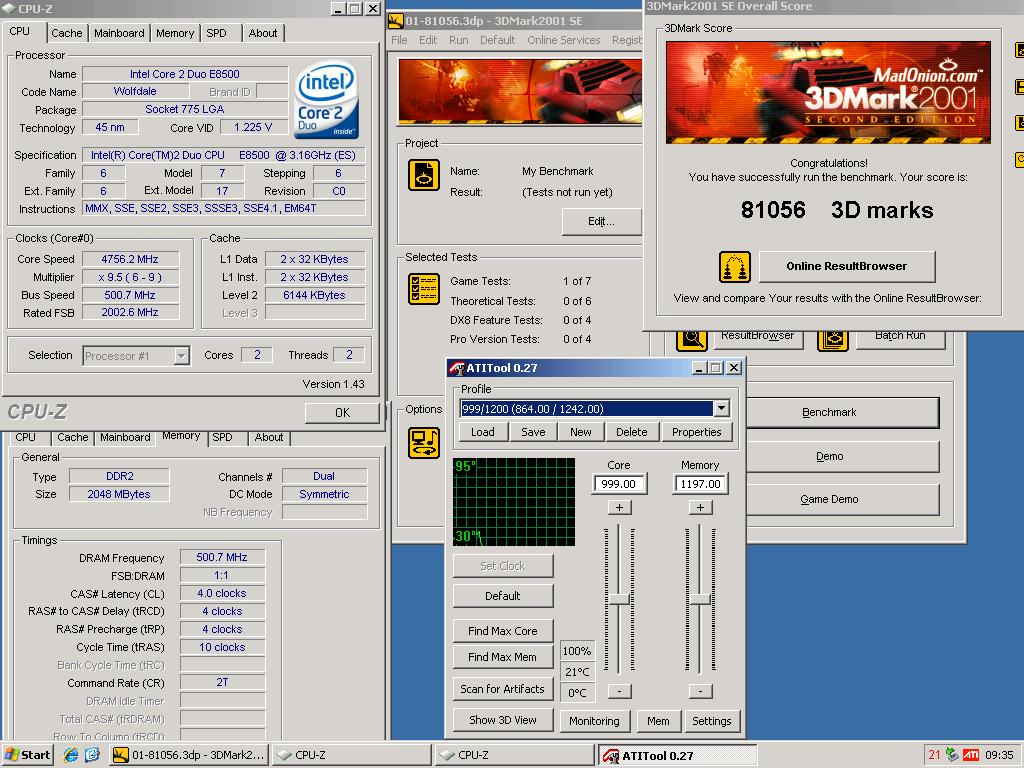1024x768 pixels.
Task: Click Scan for Artifacts button
Action: click(x=503, y=689)
